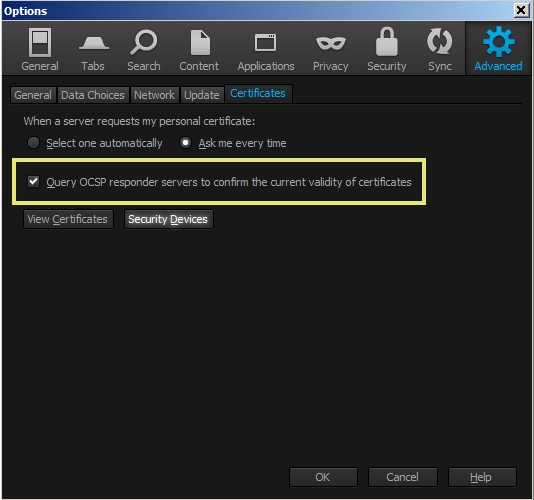Open the Tabs options panel icon

(x=94, y=43)
